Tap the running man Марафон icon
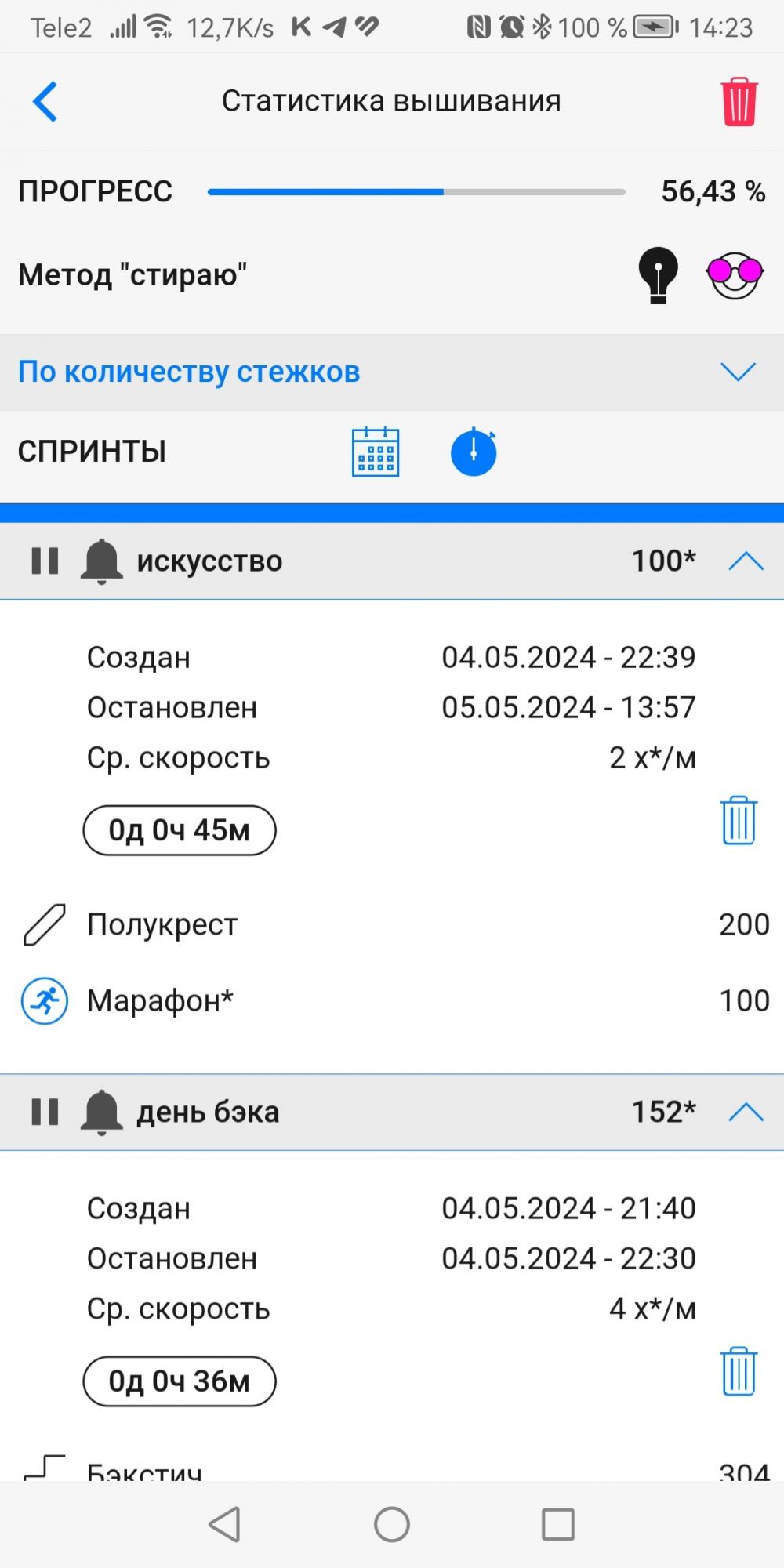The width and height of the screenshot is (784, 1568). (x=44, y=1001)
